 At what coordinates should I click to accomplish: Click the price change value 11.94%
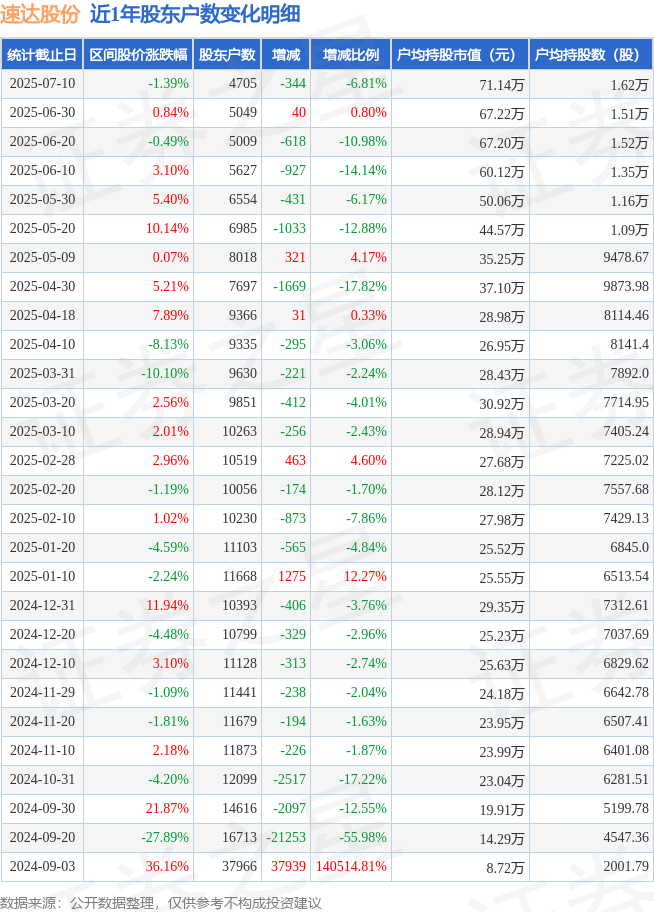coord(167,605)
